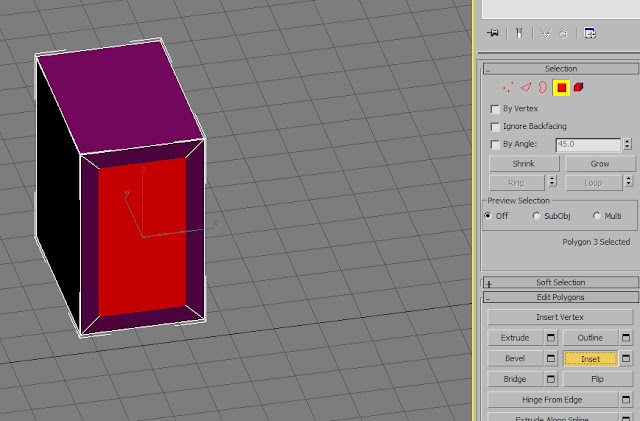Click the Pin Stack icon
The height and width of the screenshot is (421, 640).
[493, 33]
